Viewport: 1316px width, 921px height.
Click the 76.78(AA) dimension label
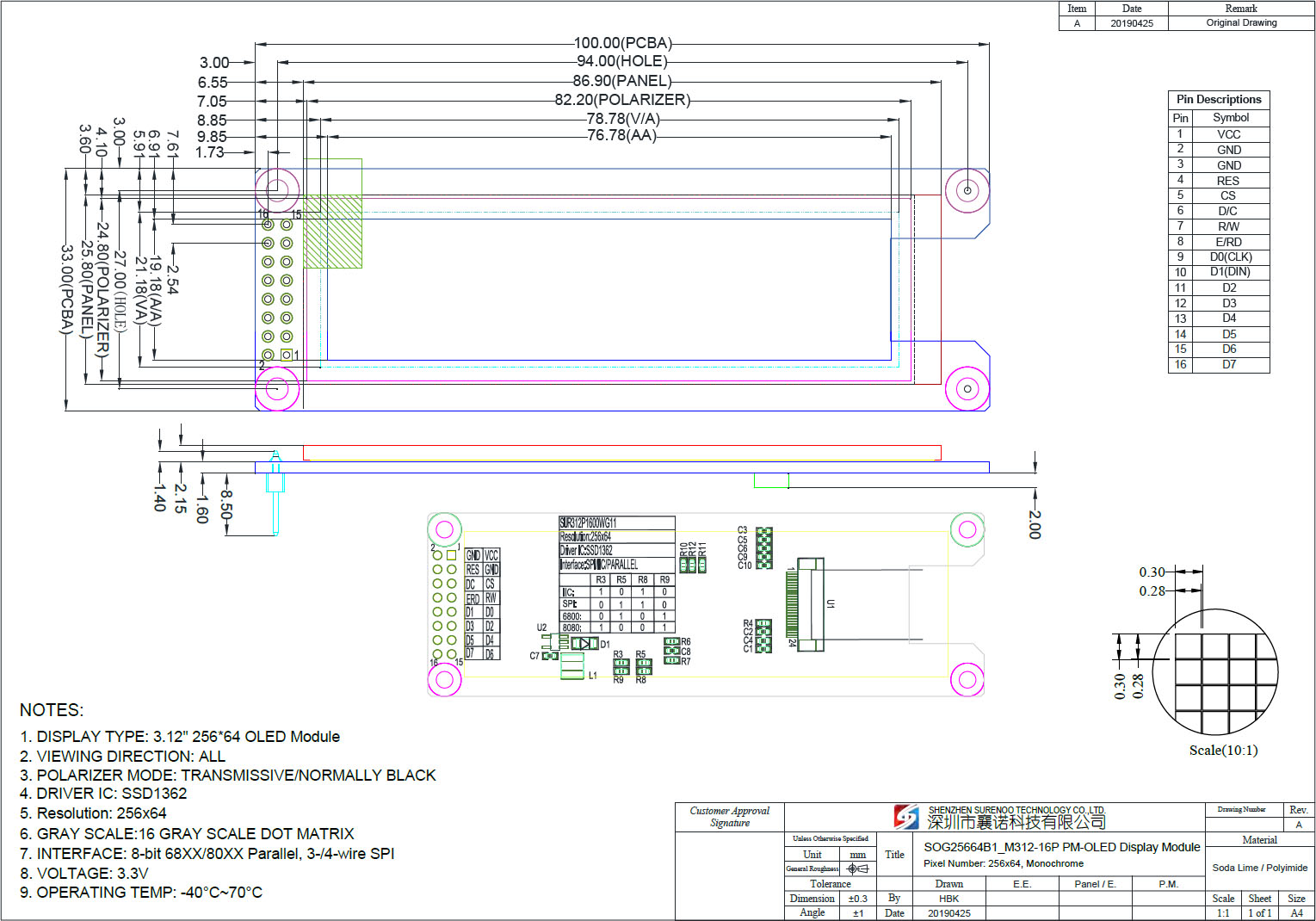pyautogui.click(x=621, y=136)
